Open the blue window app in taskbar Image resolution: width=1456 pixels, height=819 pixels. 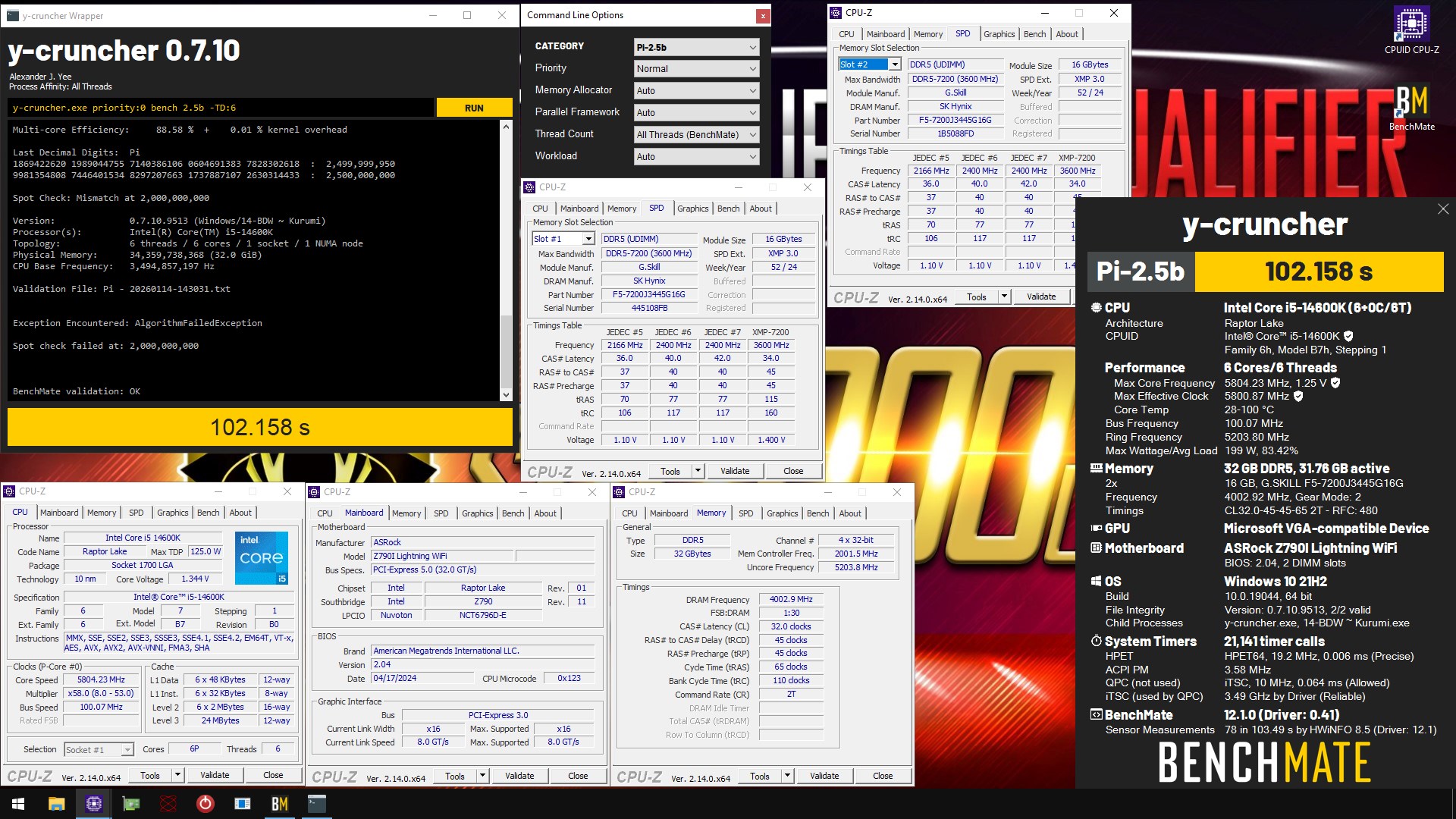click(x=243, y=804)
